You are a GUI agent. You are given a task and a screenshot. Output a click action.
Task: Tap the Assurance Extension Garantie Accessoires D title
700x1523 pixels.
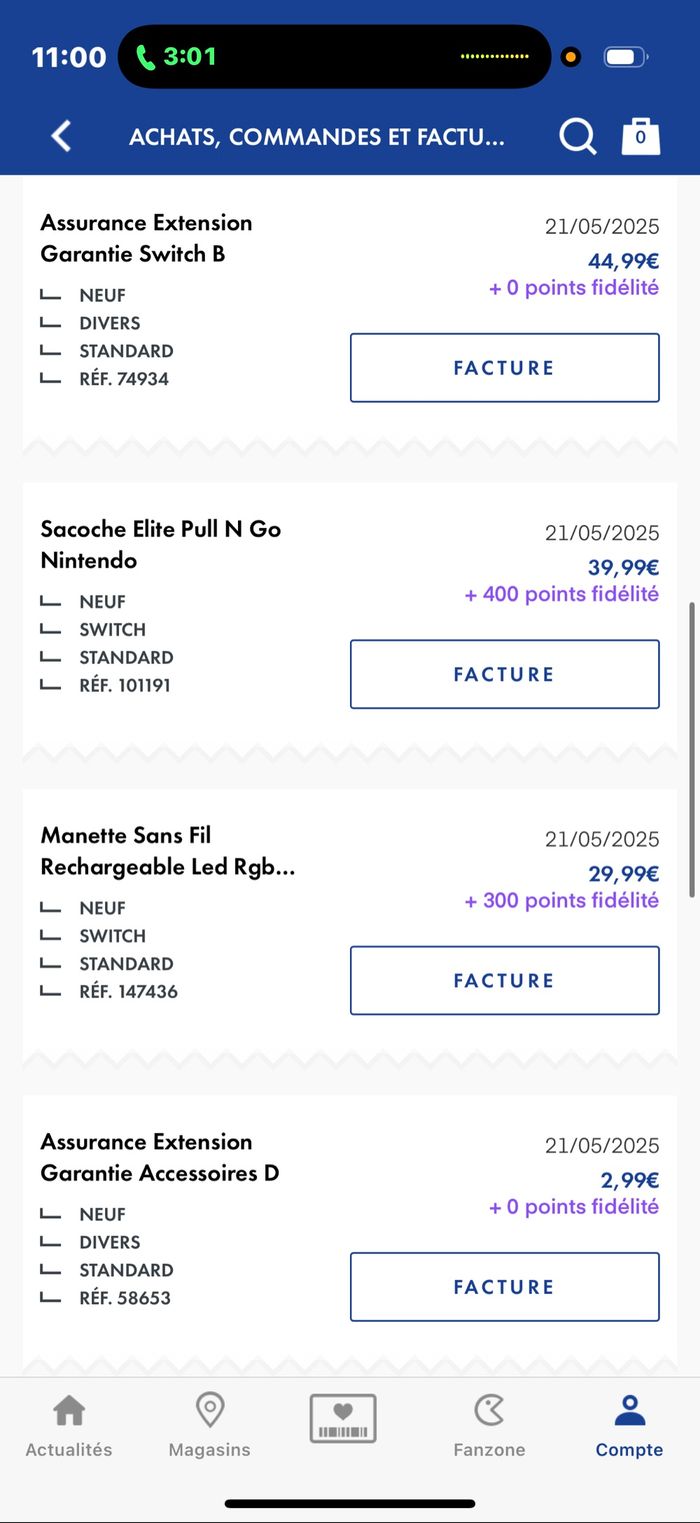(x=159, y=1157)
